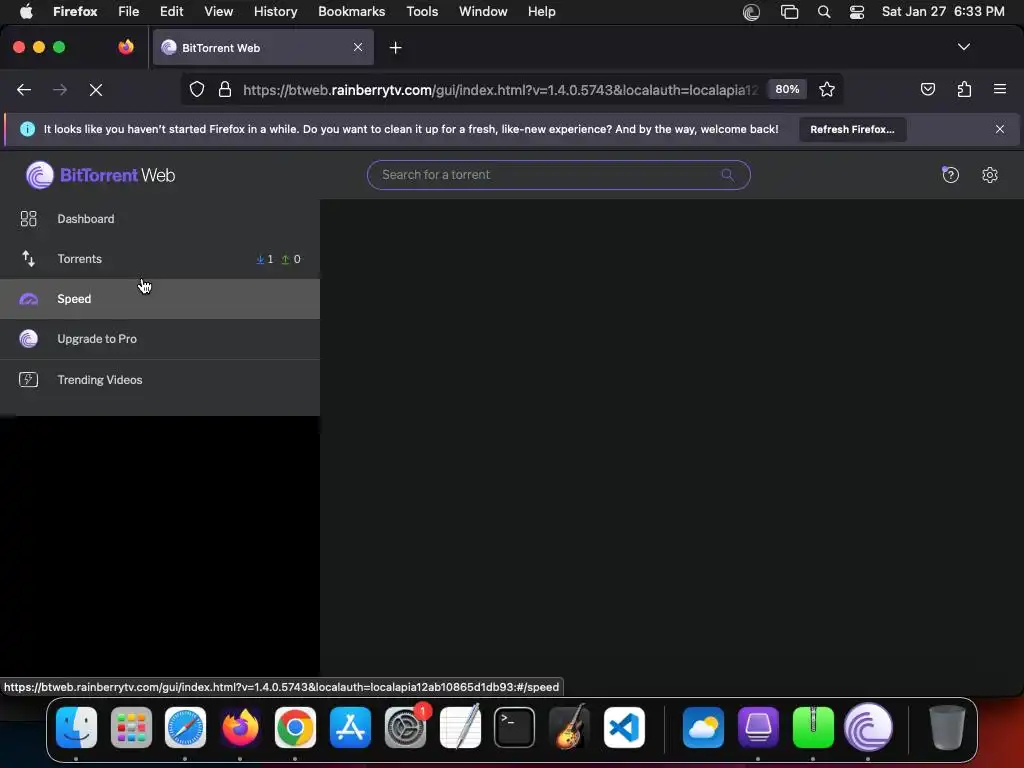1024x768 pixels.
Task: Click the Dashboard grid icon
Action: (x=28, y=219)
